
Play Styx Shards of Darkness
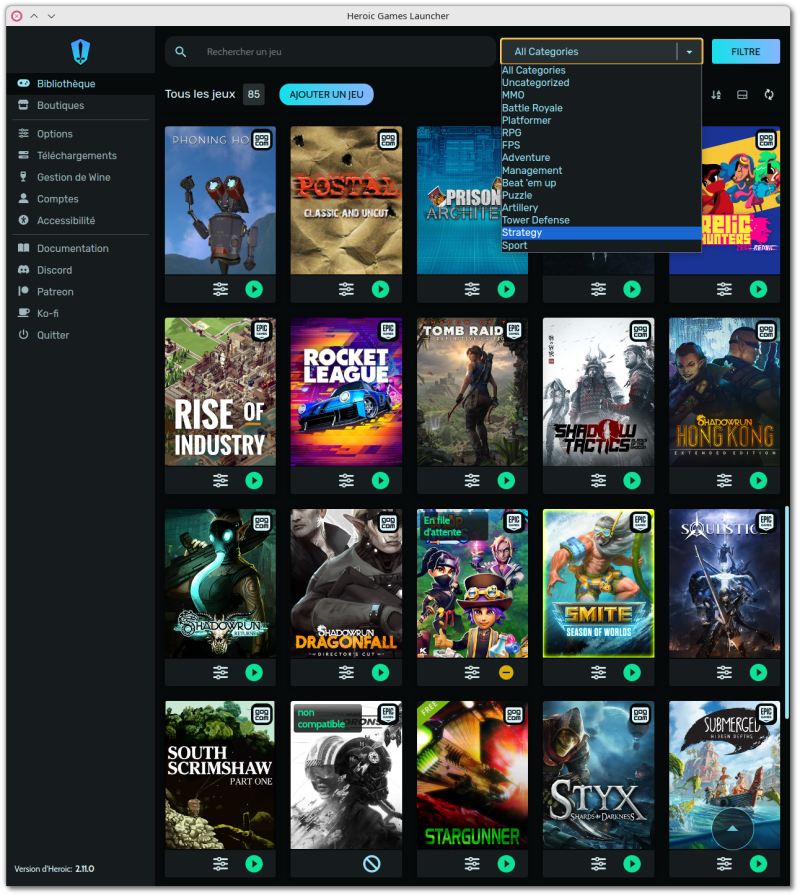pyautogui.click(x=632, y=864)
